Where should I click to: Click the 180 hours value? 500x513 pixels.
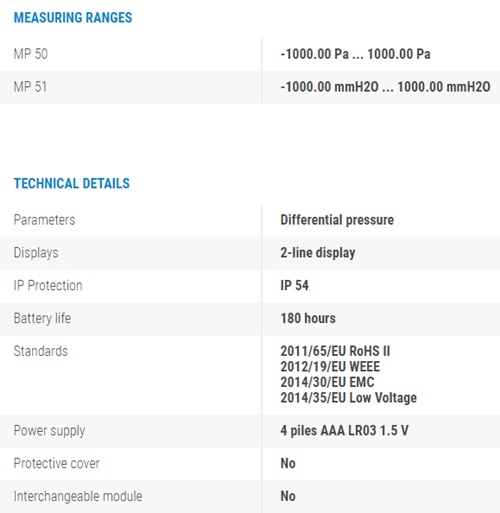click(x=308, y=318)
